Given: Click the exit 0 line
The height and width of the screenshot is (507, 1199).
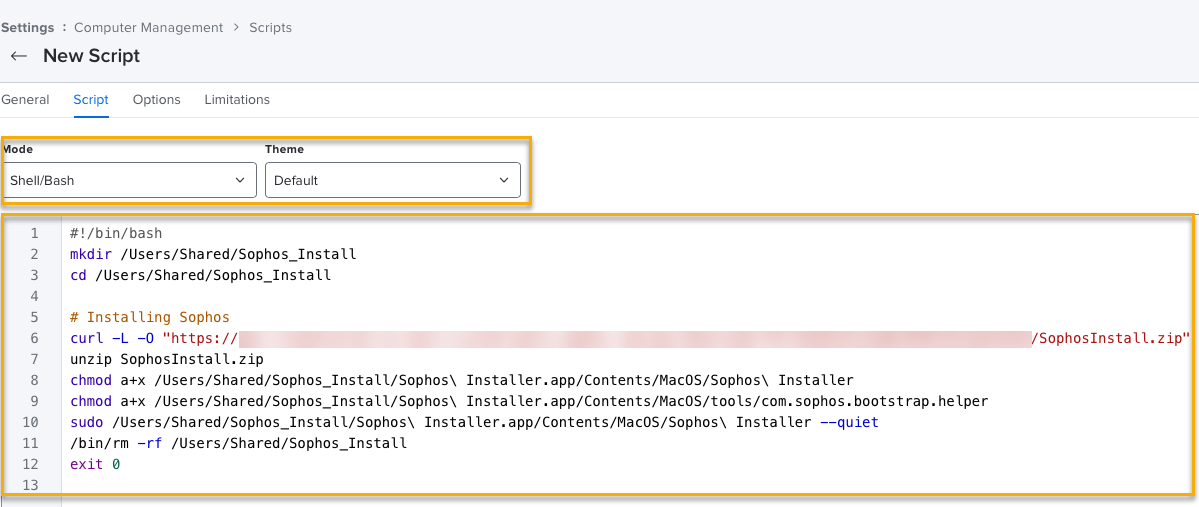Looking at the screenshot, I should [95, 464].
